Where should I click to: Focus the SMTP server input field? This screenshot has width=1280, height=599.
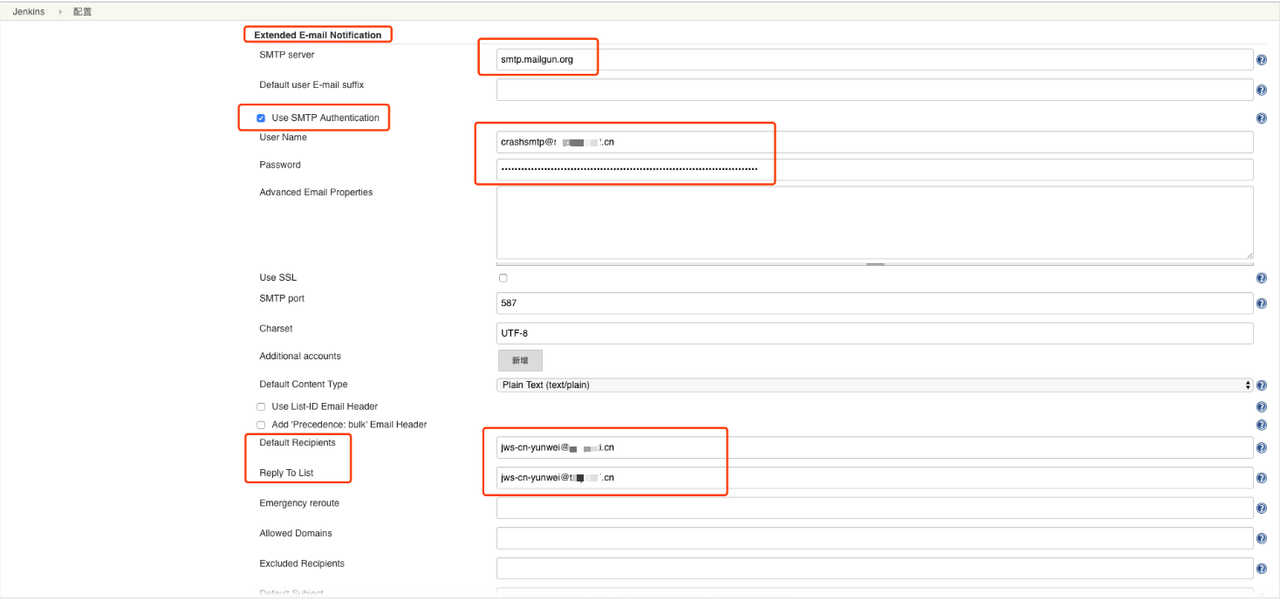pyautogui.click(x=875, y=60)
